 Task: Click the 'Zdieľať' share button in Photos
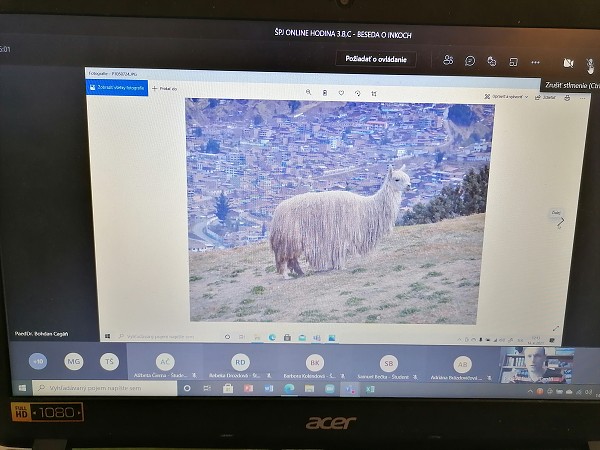click(x=545, y=98)
